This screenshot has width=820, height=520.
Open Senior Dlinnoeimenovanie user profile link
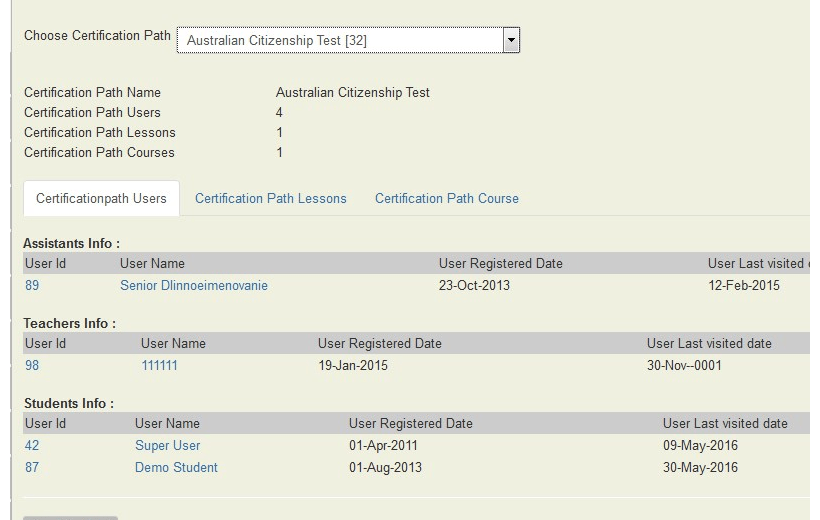pos(194,285)
